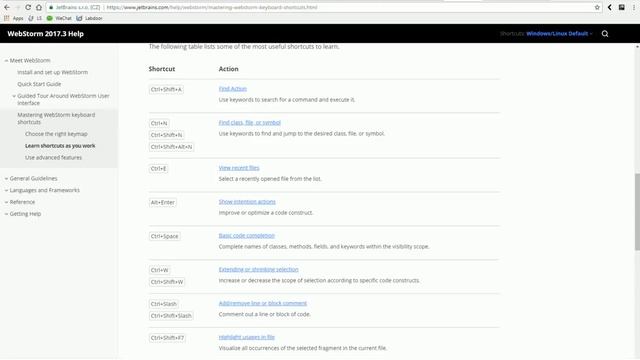
Task: Click the Ctrl+Shift+W shortcut key
Action: click(167, 282)
